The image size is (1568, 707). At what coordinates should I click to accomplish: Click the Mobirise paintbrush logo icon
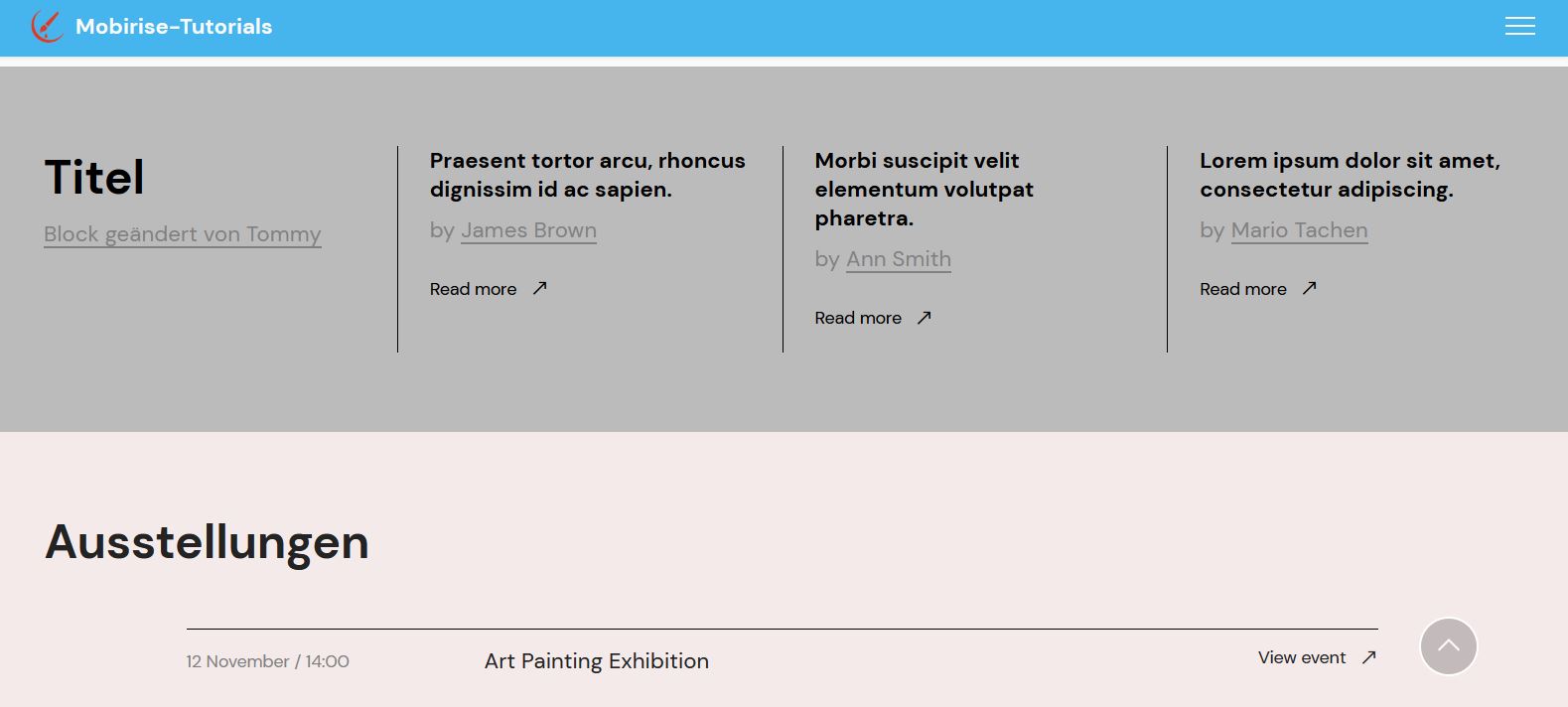tap(47, 27)
